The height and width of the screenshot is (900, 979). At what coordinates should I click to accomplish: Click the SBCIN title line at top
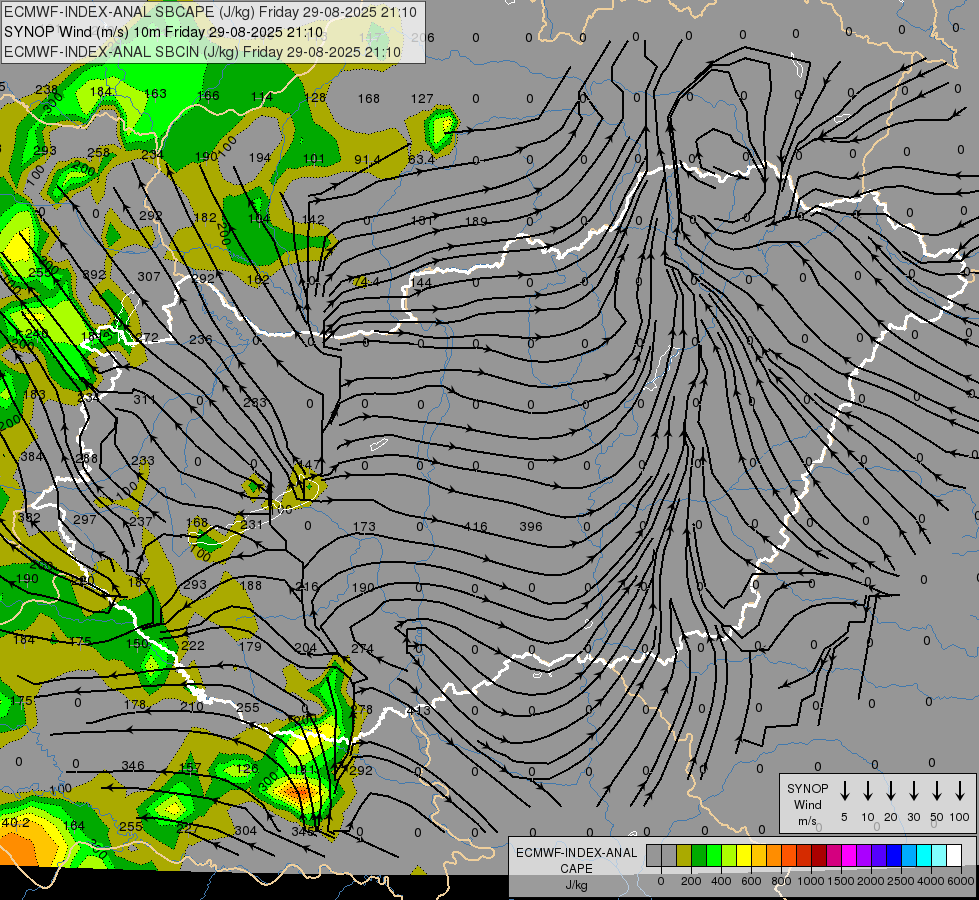tap(202, 52)
